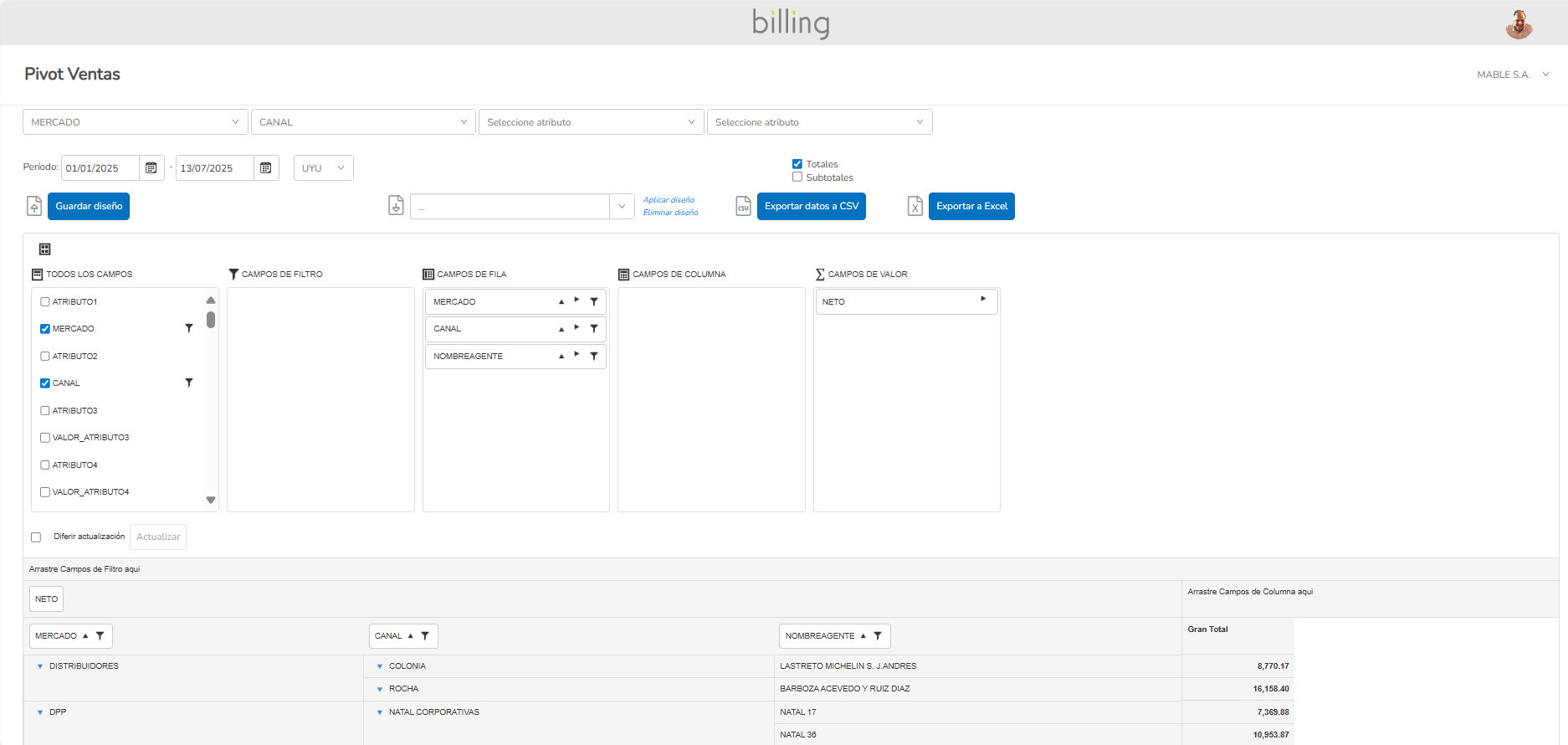The height and width of the screenshot is (745, 1568).
Task: Open the third Seleccione atributo dropdown
Action: pyautogui.click(x=591, y=122)
